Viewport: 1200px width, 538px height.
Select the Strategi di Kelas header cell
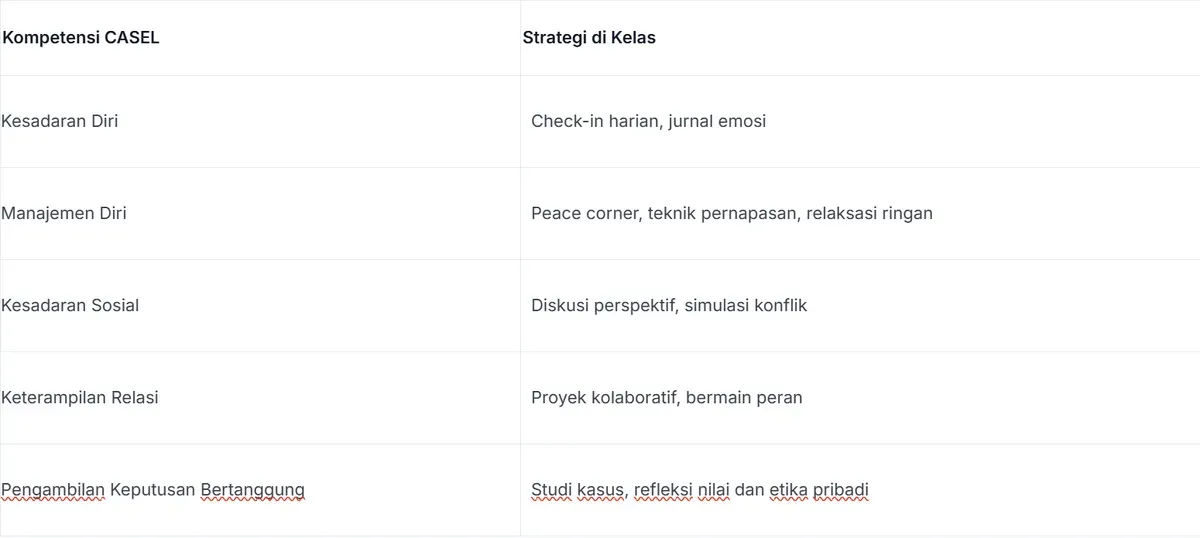(860, 38)
